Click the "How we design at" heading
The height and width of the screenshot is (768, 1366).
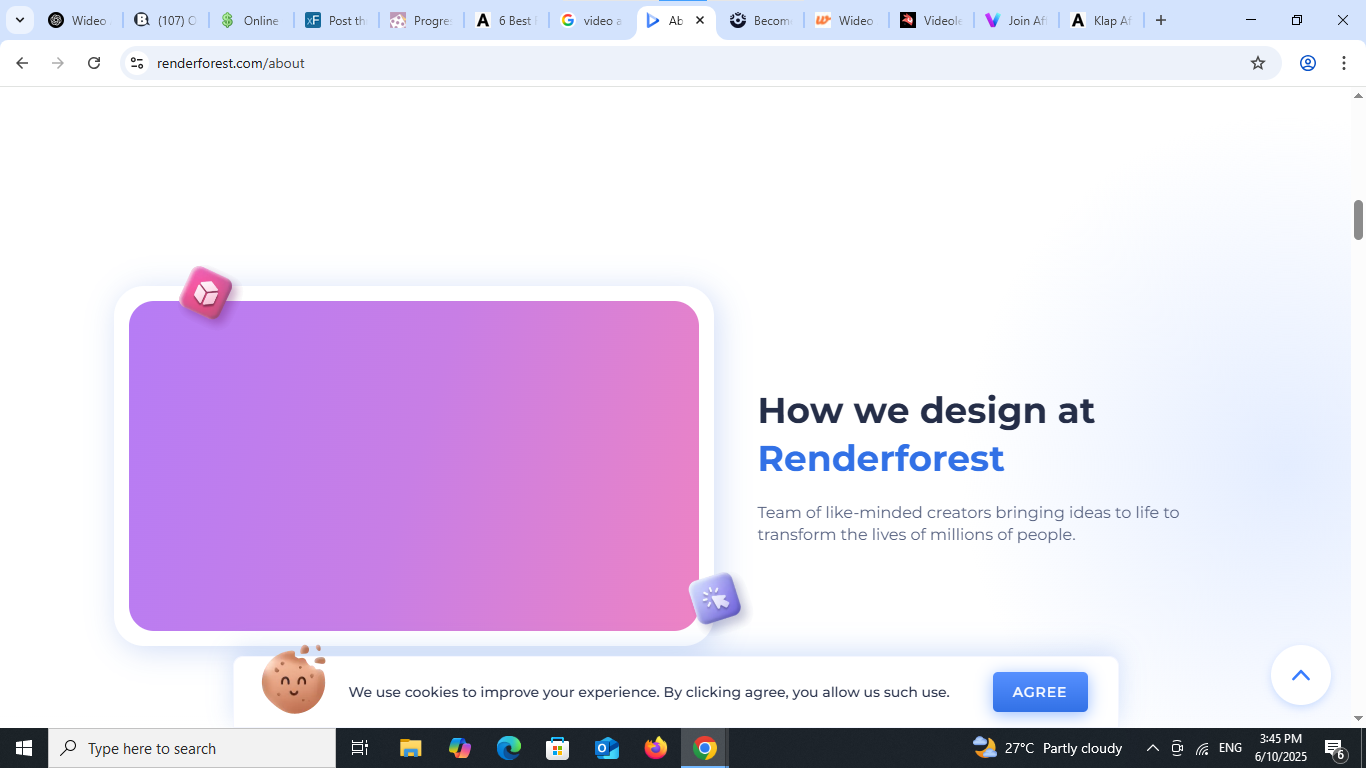(926, 410)
